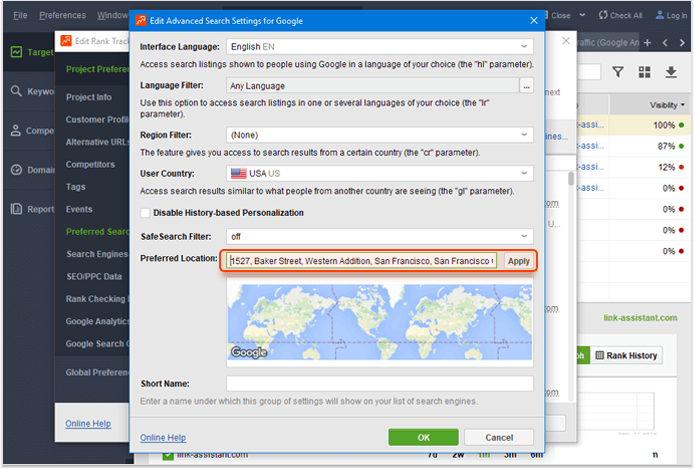Click the Rank History tab button
Viewport: 694px width, 469px height.
click(x=626, y=355)
